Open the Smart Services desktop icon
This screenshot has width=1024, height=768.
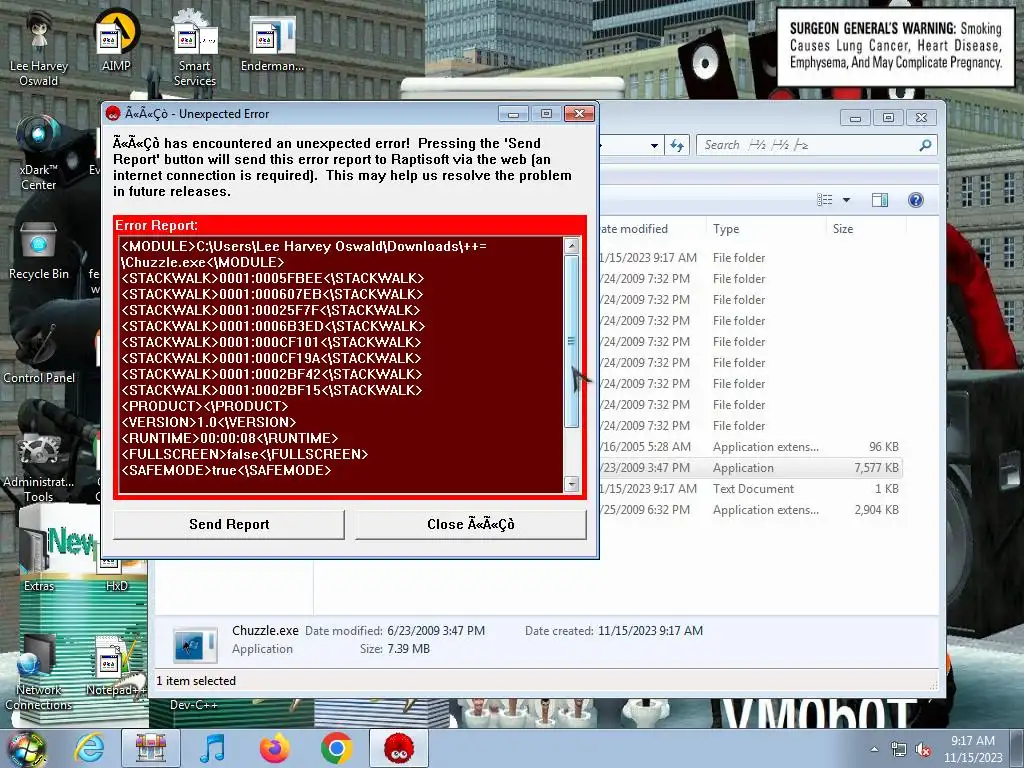click(195, 49)
